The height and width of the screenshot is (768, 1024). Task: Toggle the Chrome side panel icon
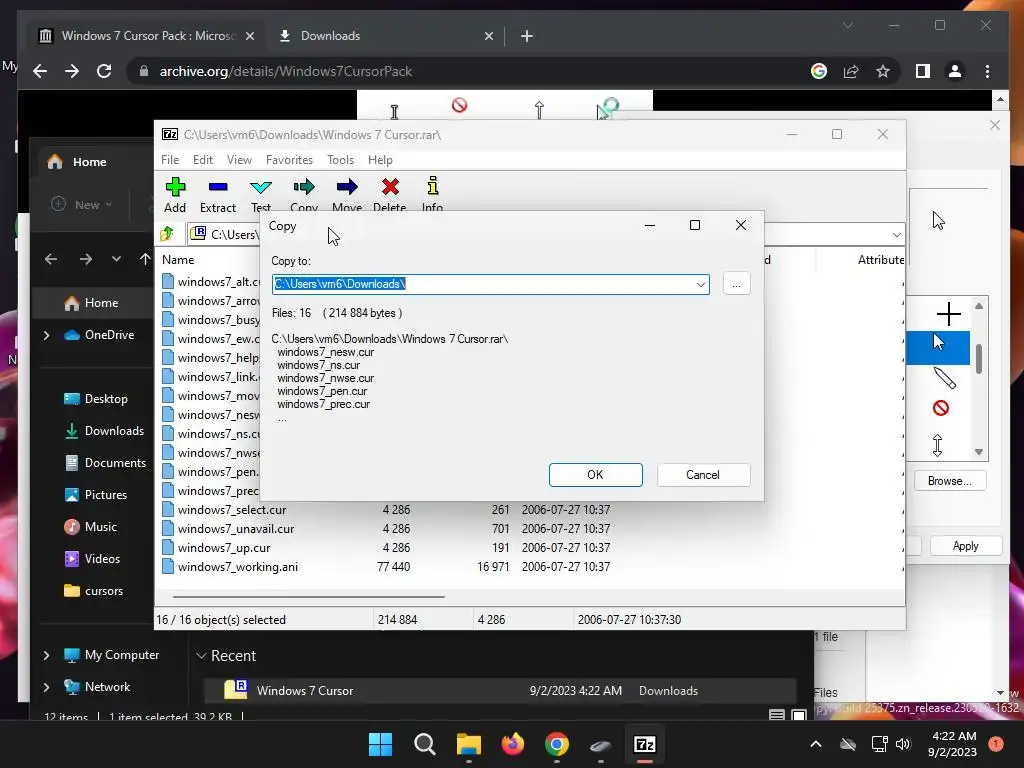pos(923,71)
